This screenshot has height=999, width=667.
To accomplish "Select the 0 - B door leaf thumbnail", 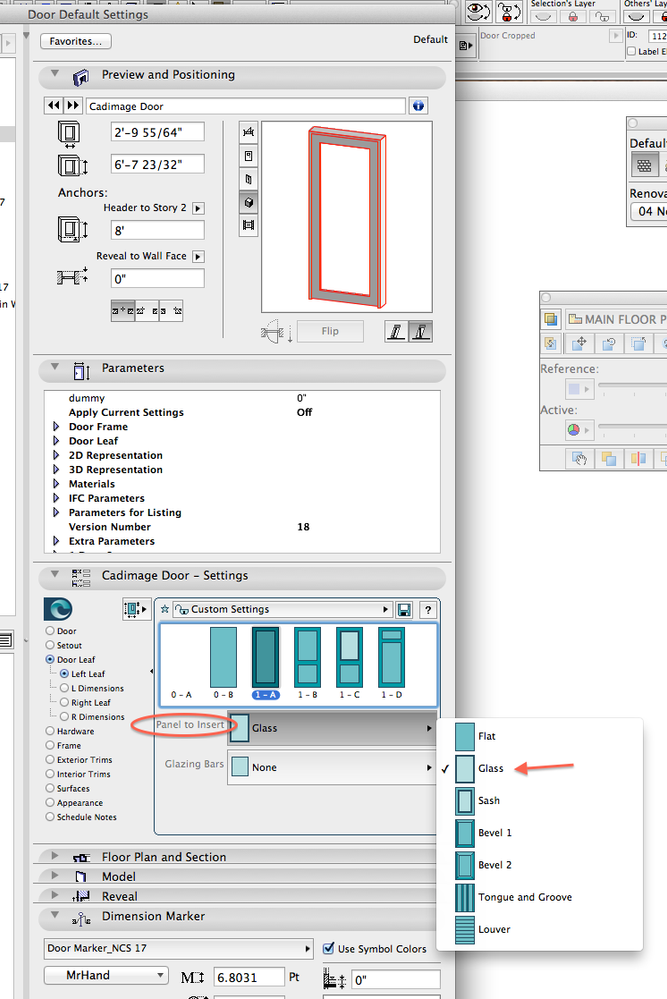I will click(224, 663).
